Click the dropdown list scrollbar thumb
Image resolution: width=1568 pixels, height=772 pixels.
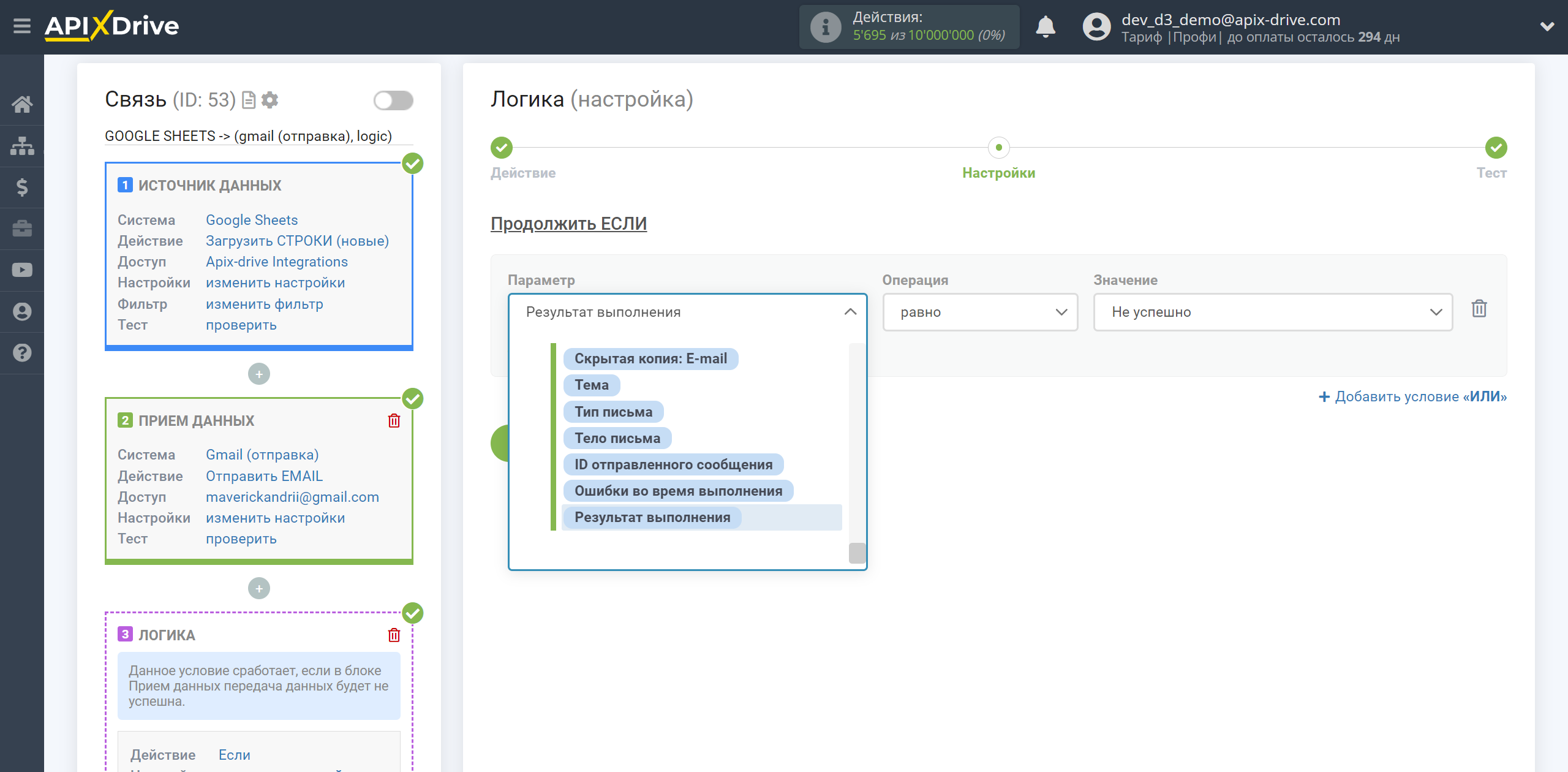pos(857,553)
